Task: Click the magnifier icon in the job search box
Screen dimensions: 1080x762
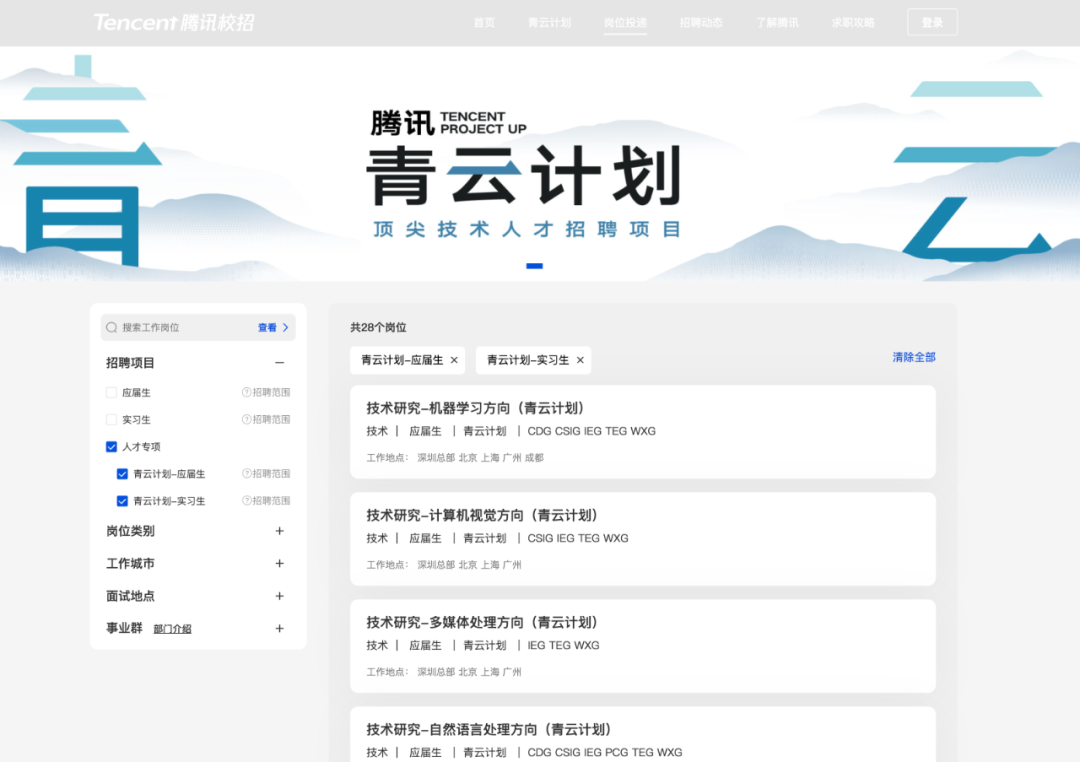Action: click(112, 327)
